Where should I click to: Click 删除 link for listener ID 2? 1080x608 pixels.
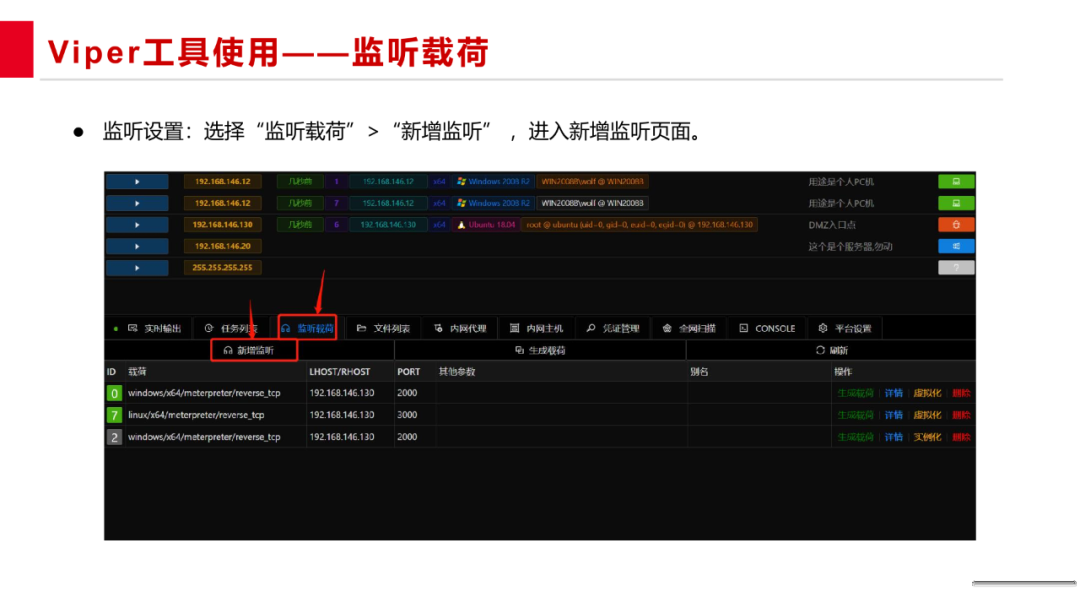[x=961, y=437]
